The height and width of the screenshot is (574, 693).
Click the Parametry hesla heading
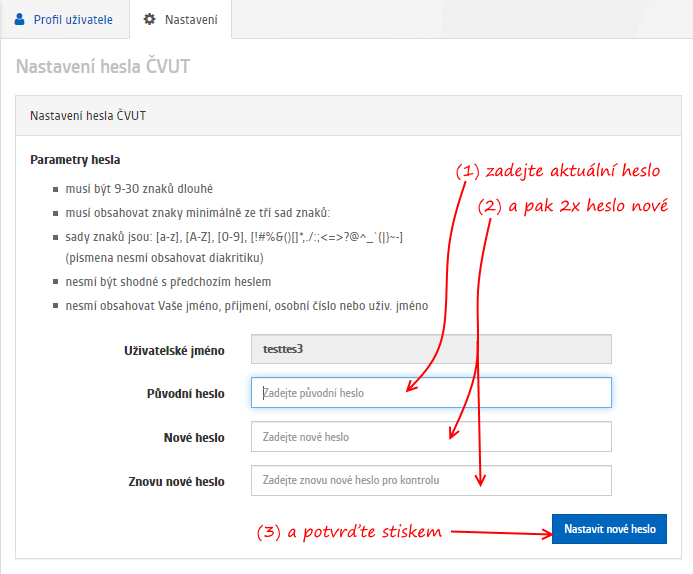(75, 160)
